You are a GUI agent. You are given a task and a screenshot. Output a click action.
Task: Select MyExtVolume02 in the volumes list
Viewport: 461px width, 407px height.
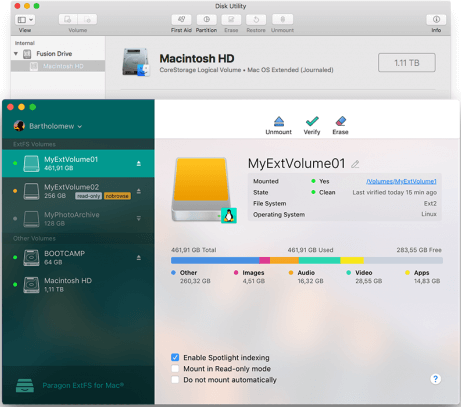click(x=78, y=191)
